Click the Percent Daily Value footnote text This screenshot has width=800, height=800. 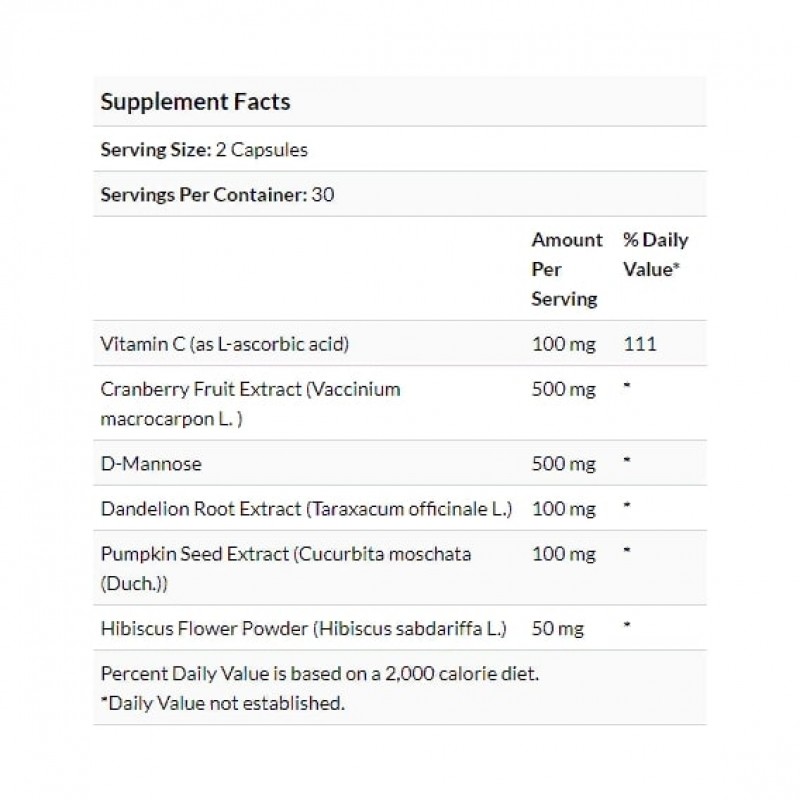coord(320,673)
